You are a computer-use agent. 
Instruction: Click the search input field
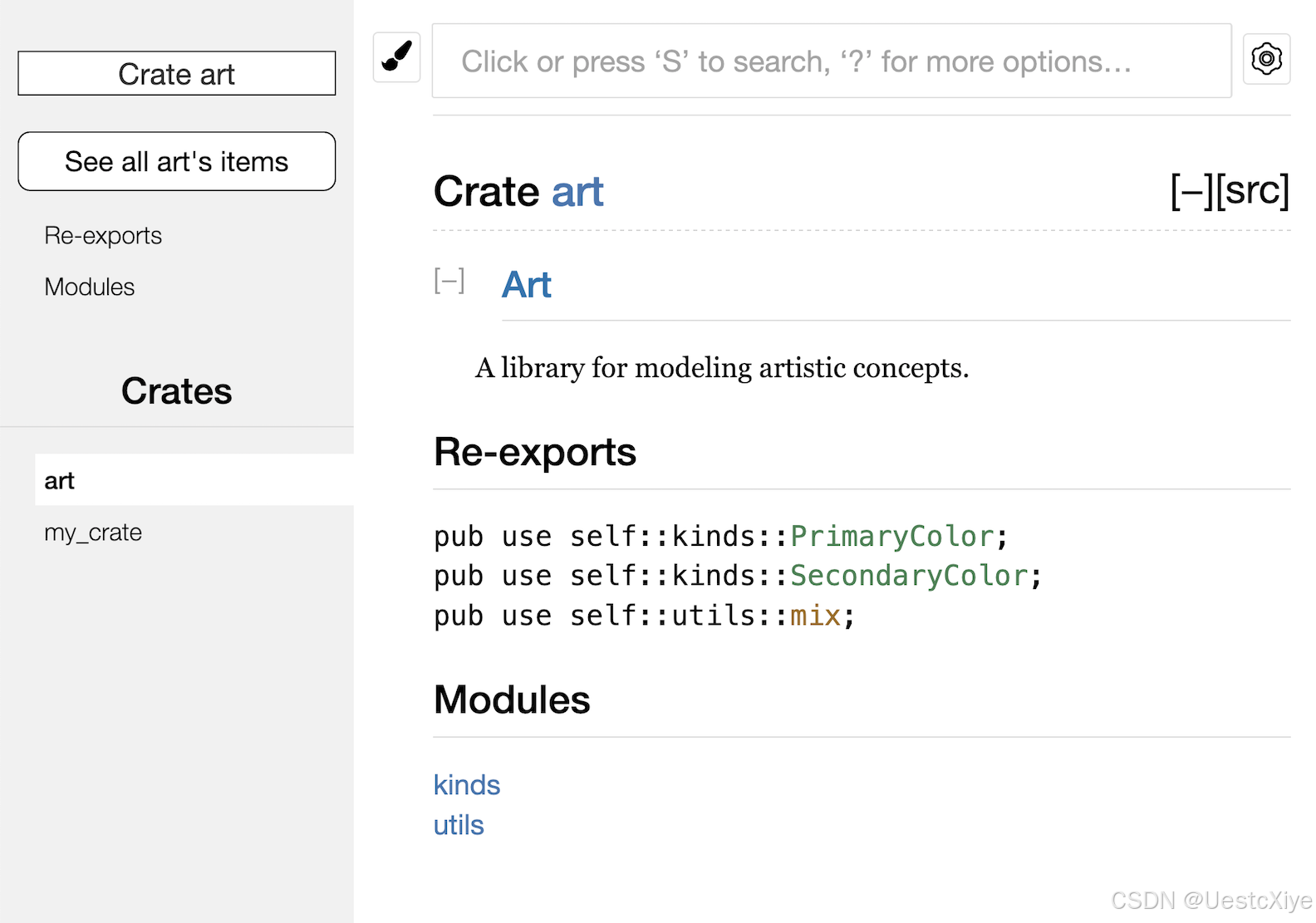click(831, 61)
